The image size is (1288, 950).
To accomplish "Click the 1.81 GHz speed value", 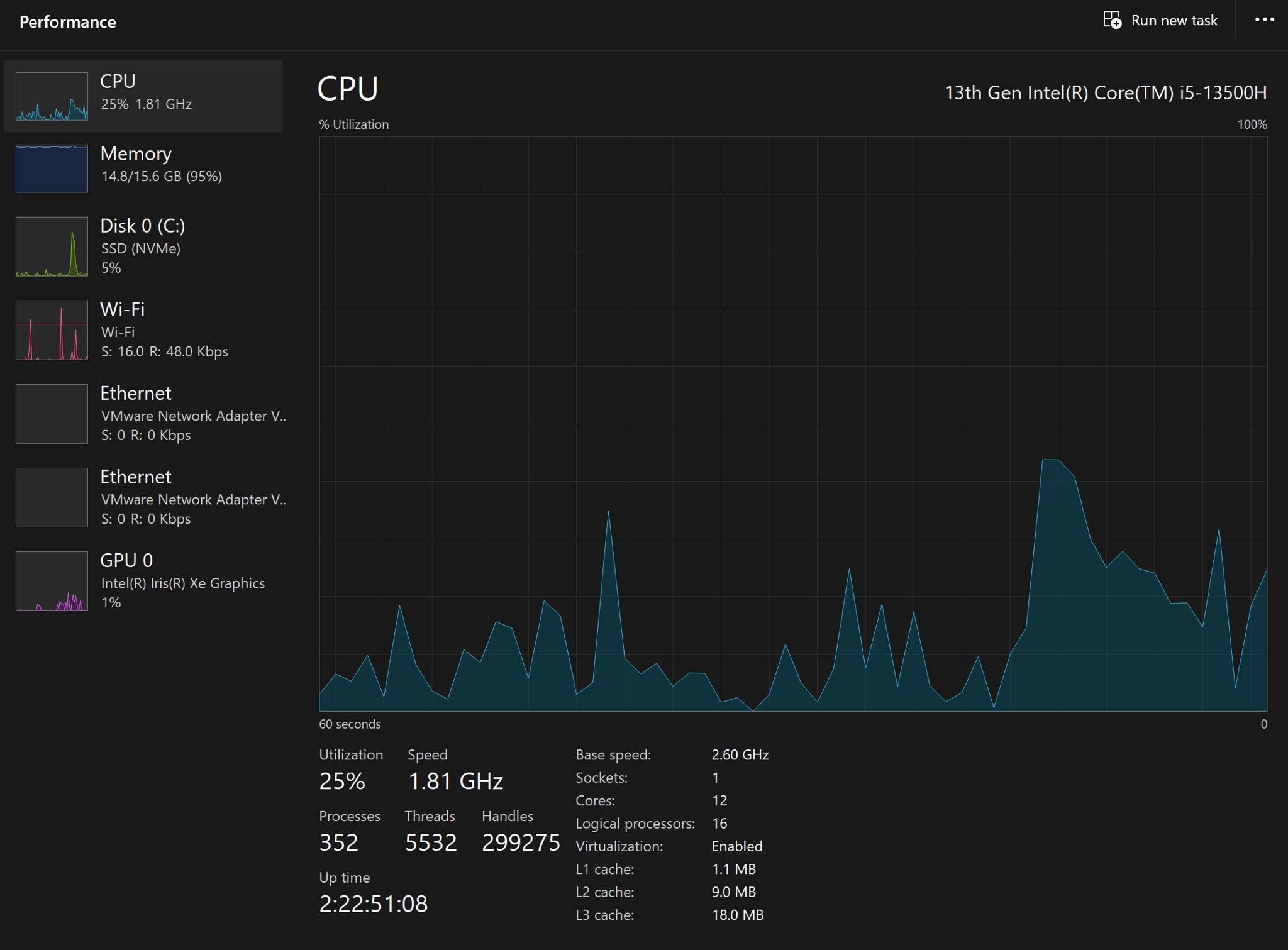I will pyautogui.click(x=456, y=781).
